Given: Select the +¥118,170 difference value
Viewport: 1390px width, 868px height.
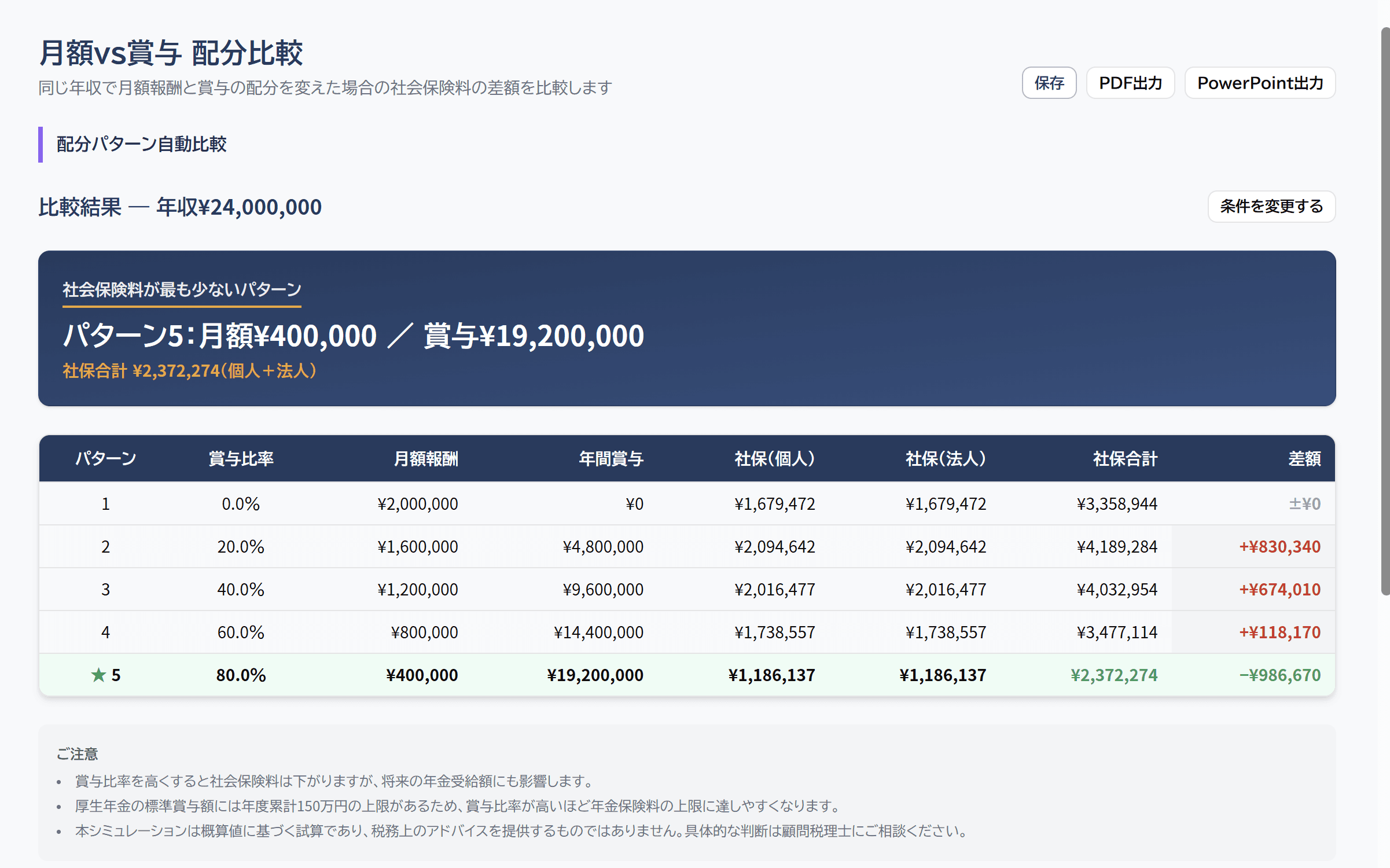Looking at the screenshot, I should click(1279, 632).
